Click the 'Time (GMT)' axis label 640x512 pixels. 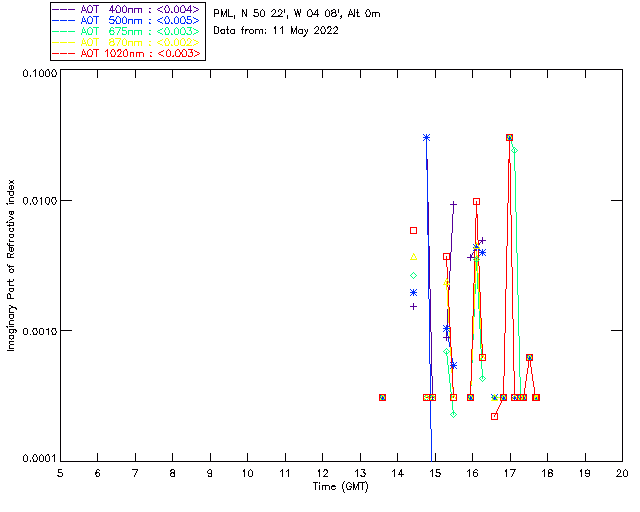coord(340,487)
